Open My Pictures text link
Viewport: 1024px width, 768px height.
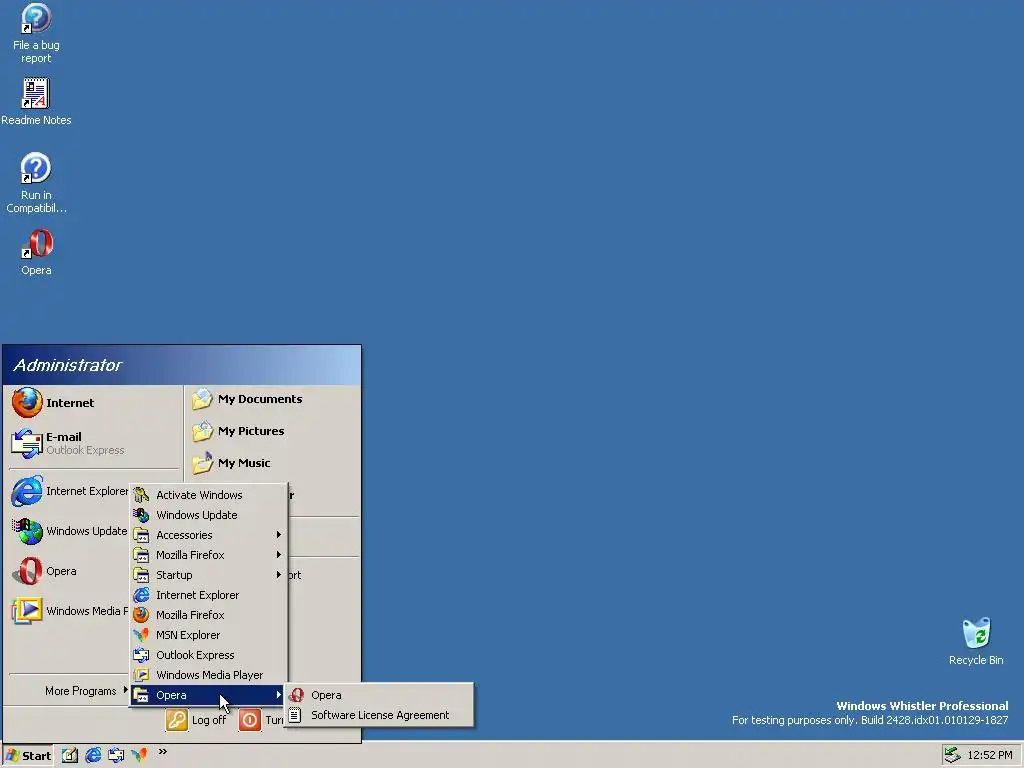(x=251, y=431)
